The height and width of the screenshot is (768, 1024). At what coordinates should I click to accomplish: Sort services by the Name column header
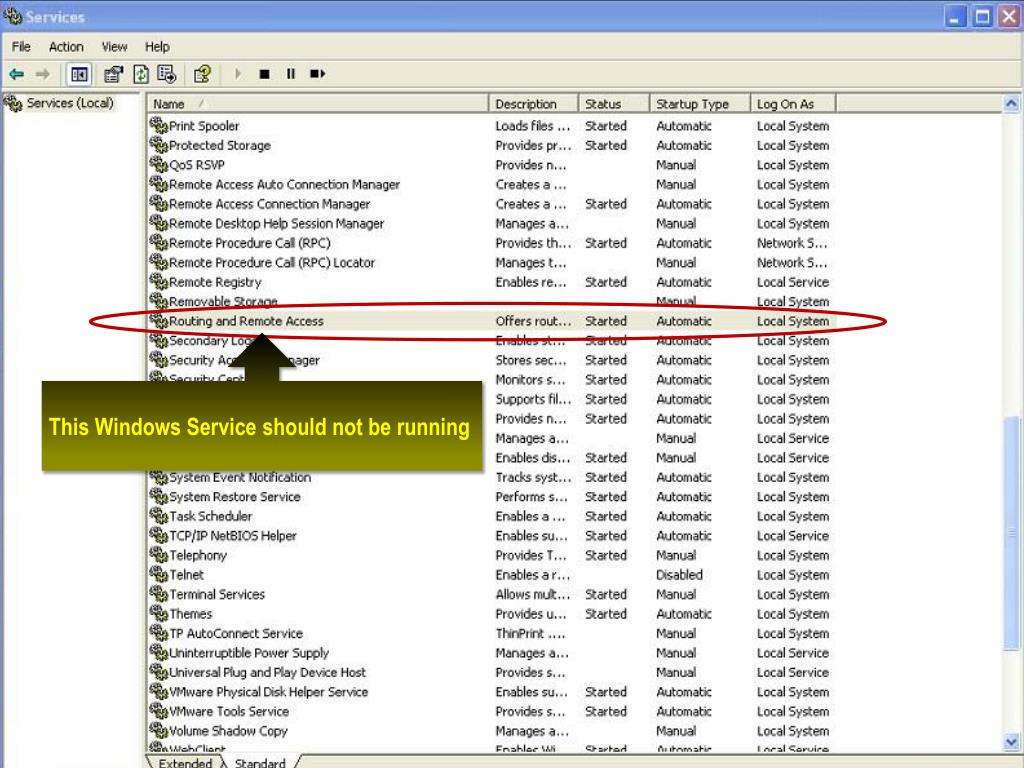[x=317, y=104]
